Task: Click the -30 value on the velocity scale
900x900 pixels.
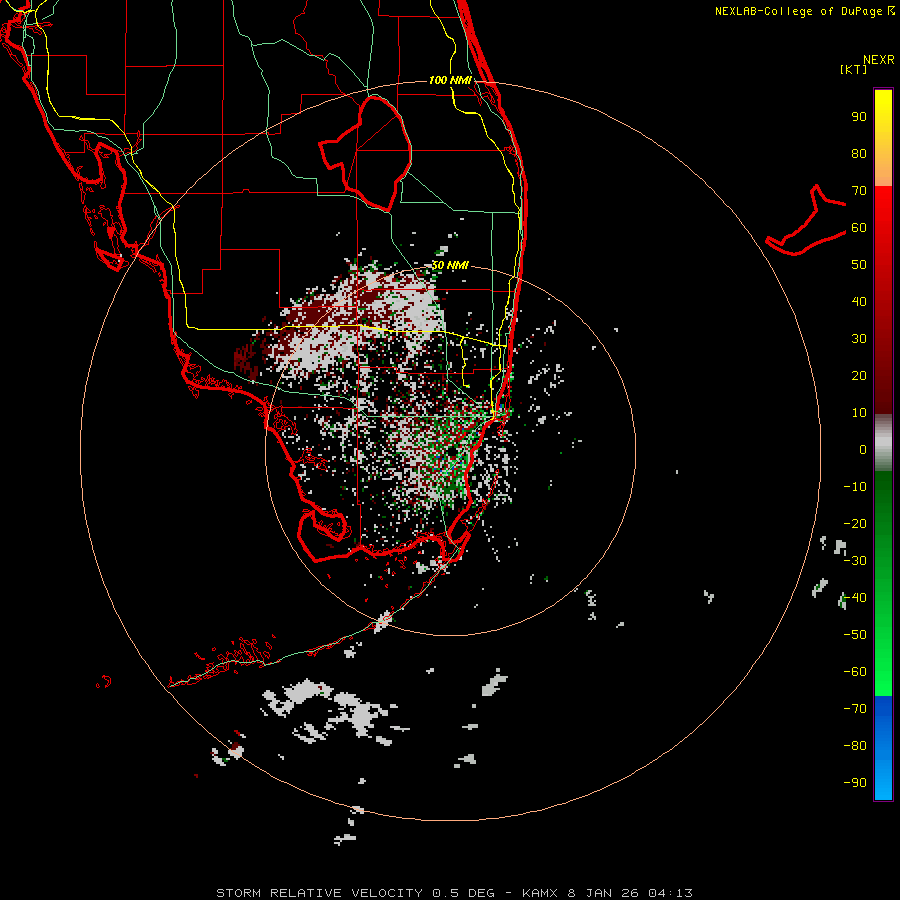Action: point(855,561)
